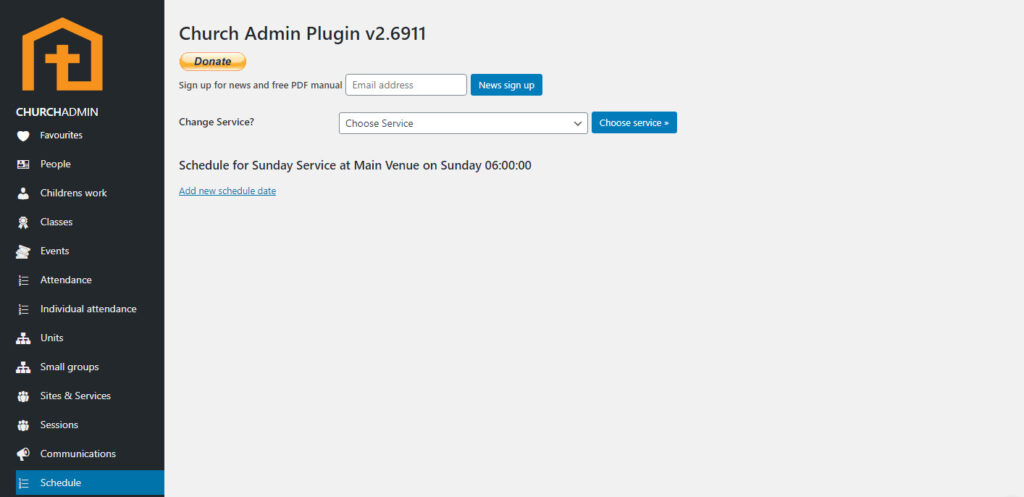1024x497 pixels.
Task: Open the Choose Service dropdown
Action: pos(463,123)
